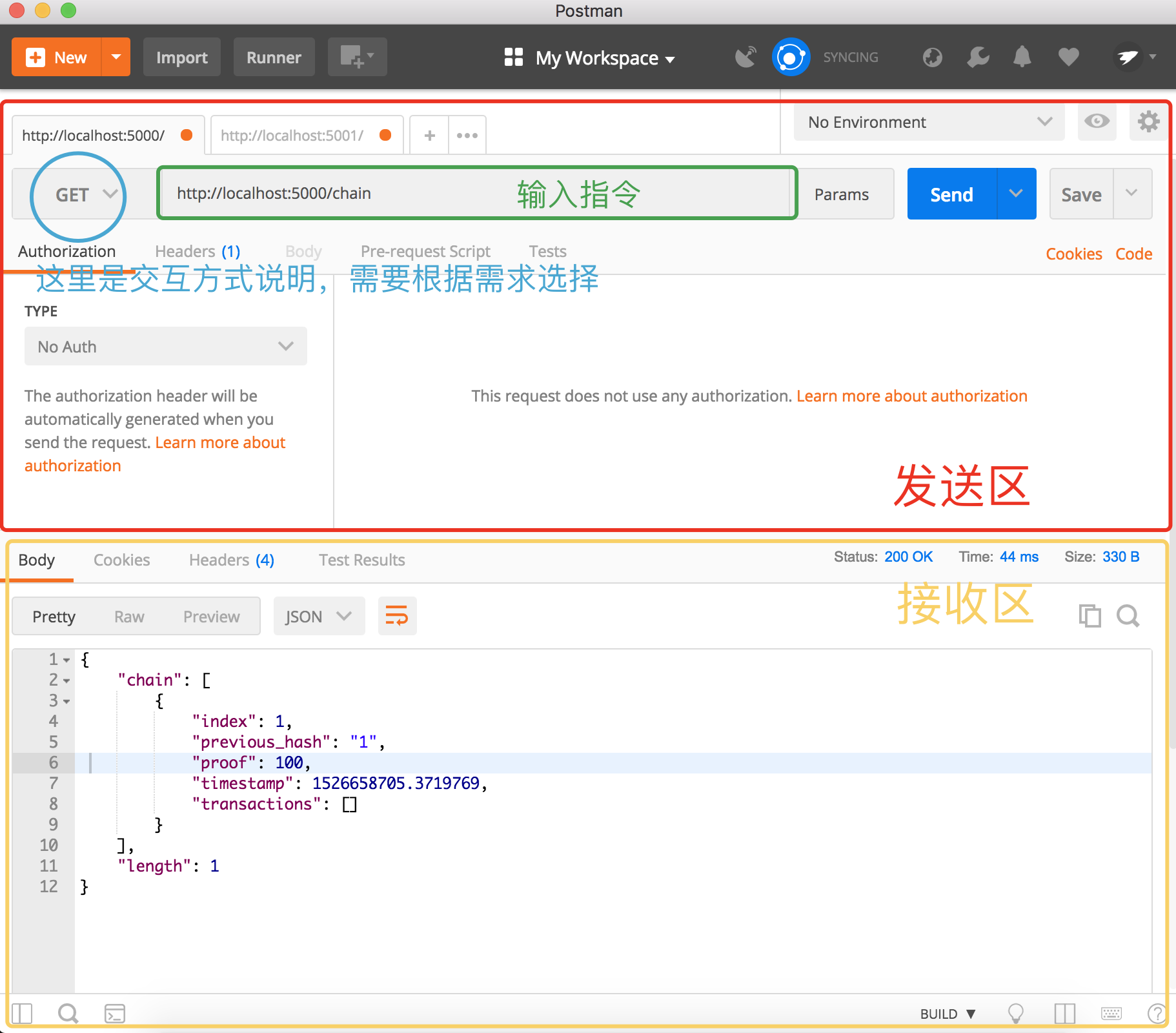Open the Cookies link
The image size is (1176, 1033).
(1074, 254)
